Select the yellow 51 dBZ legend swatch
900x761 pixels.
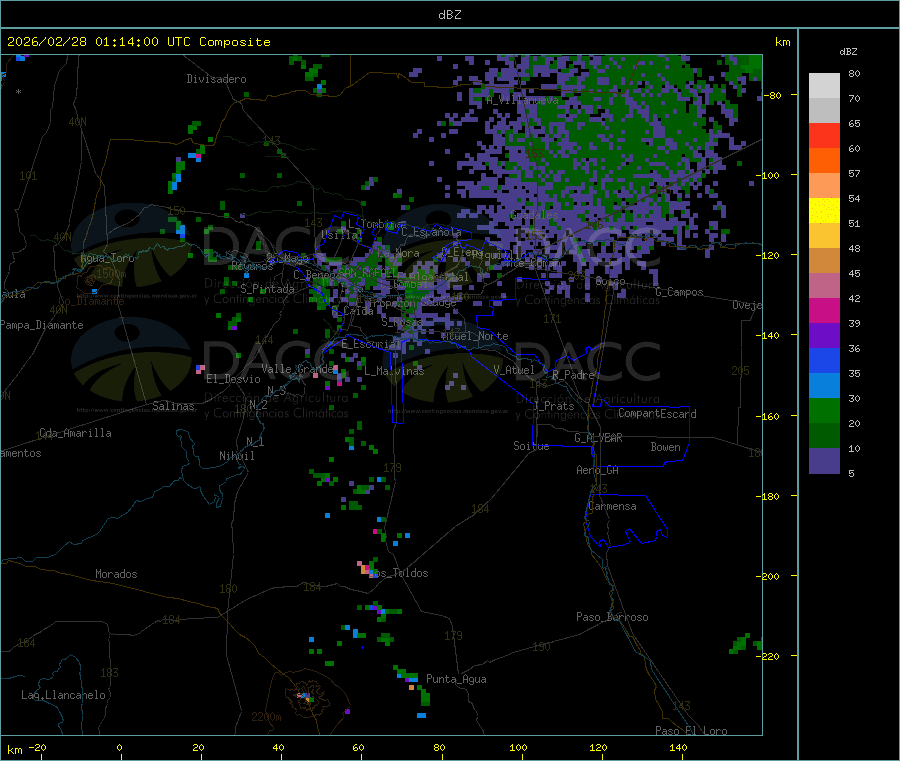[824, 211]
